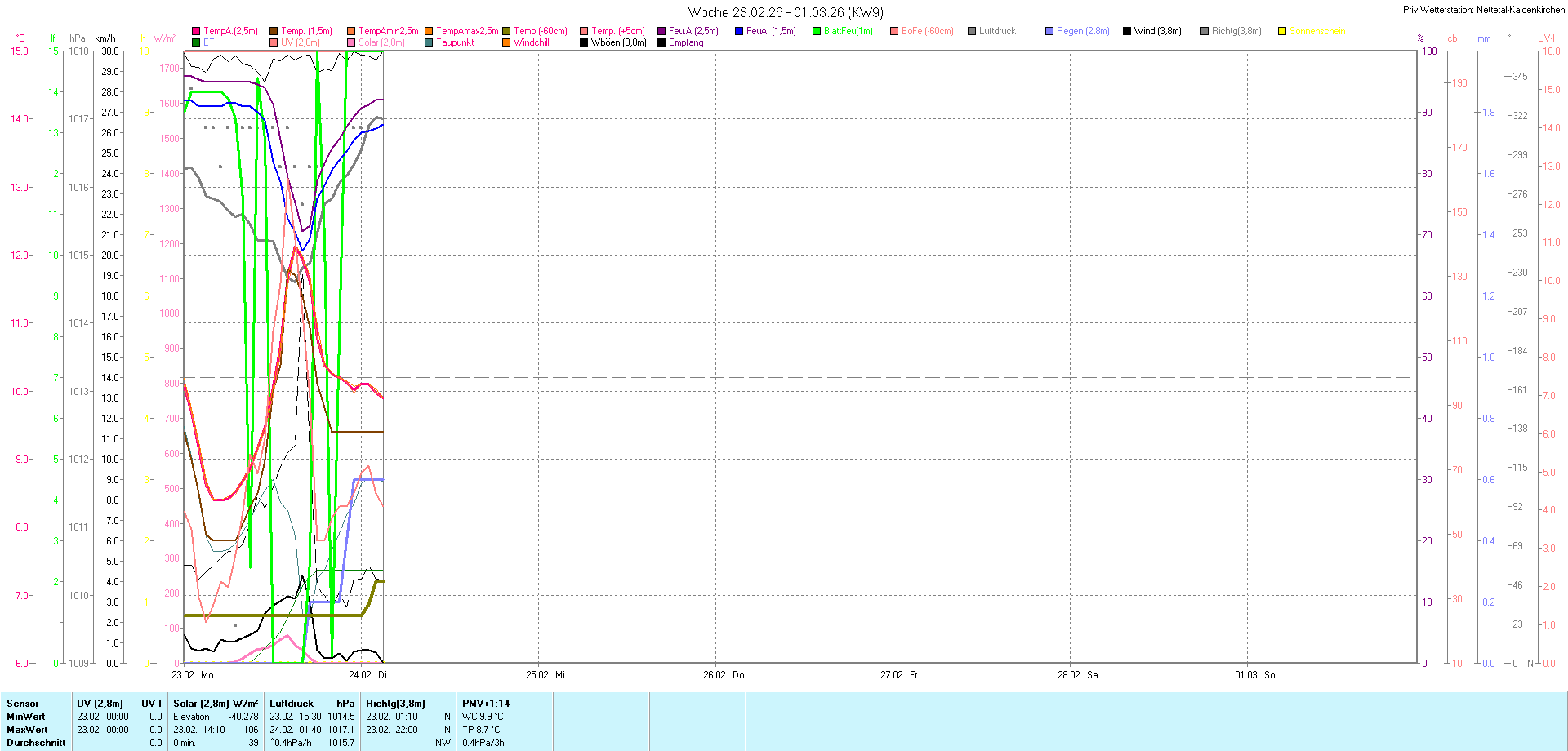Click the Luftdruck hPa column header
The height and width of the screenshot is (751, 1568).
pyautogui.click(x=312, y=704)
